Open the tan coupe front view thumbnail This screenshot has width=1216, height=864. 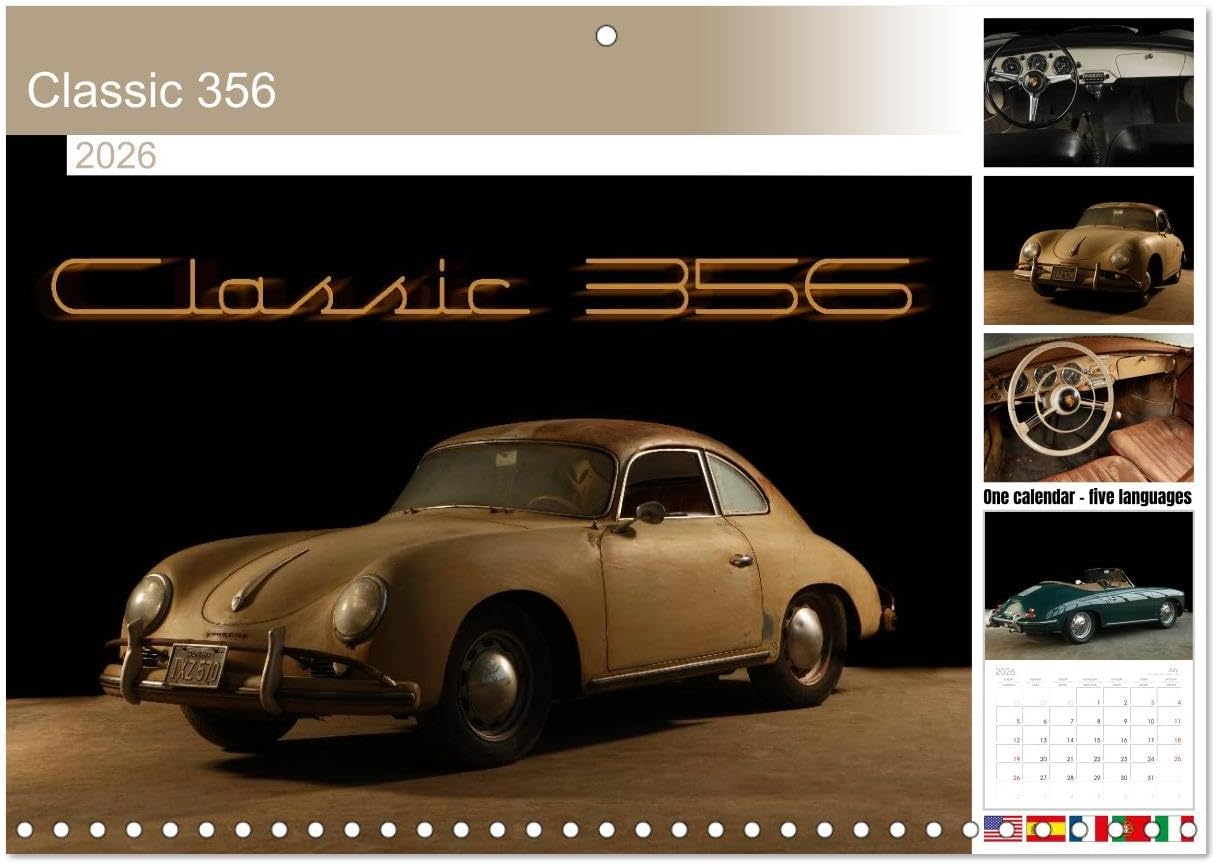(1089, 251)
